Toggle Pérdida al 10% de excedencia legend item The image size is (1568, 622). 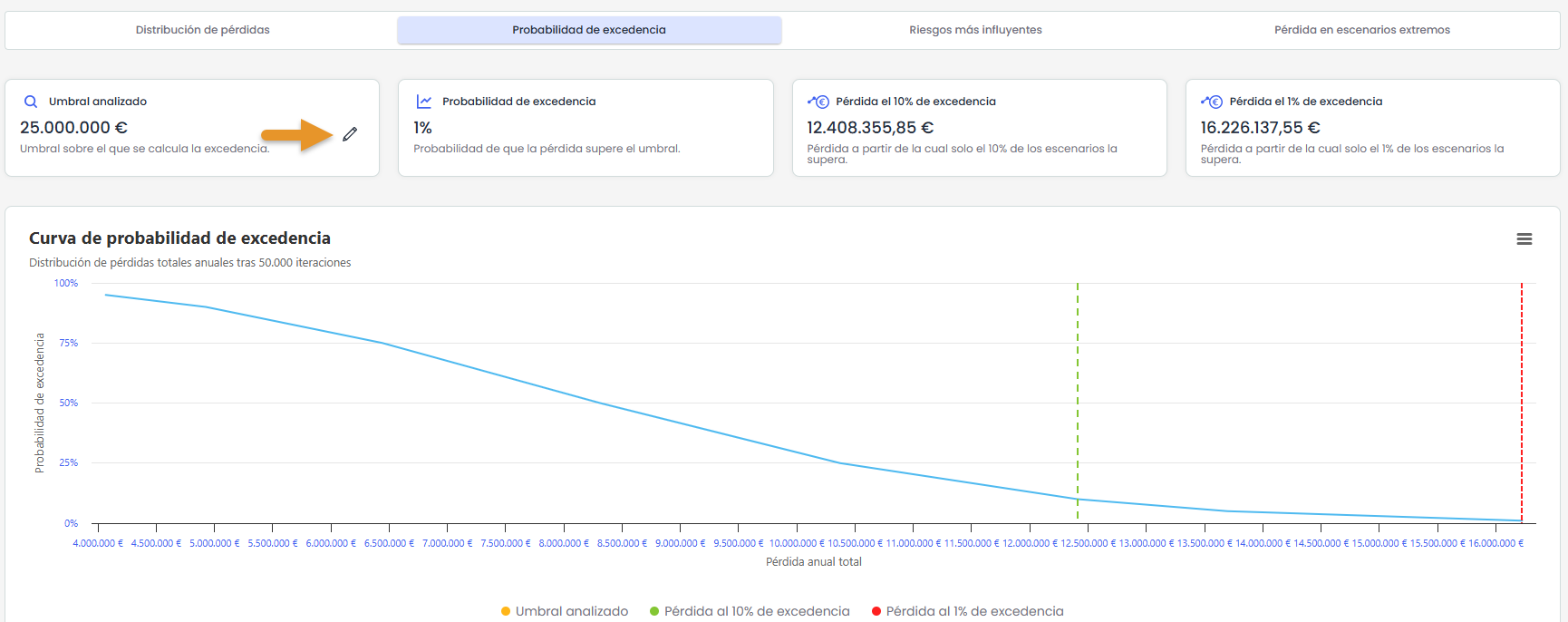pos(750,611)
